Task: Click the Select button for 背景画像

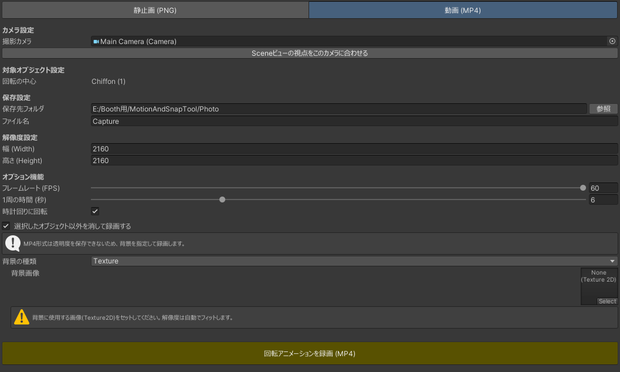Action: point(607,301)
